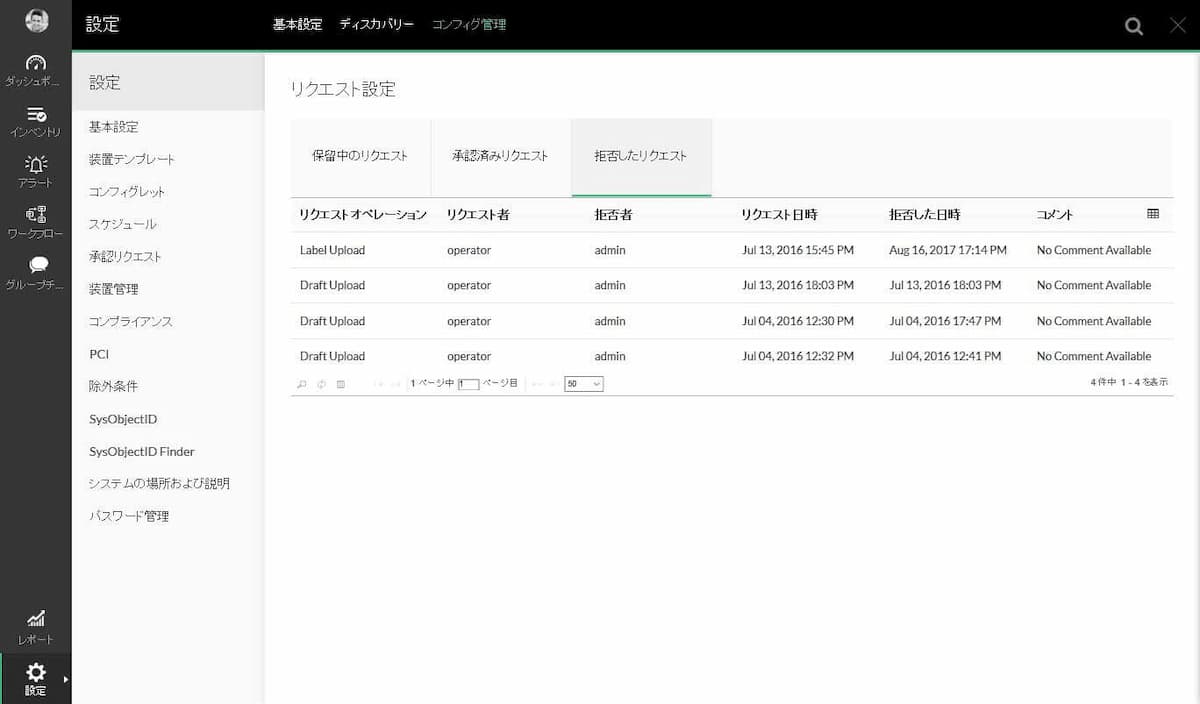Click the page number input field
Screen dimensions: 1200x704
pos(468,384)
